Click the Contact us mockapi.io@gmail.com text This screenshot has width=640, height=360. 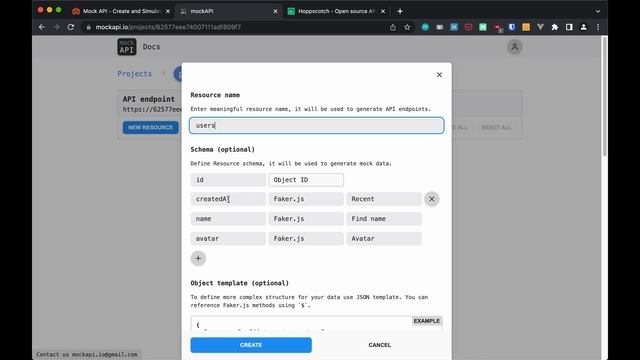click(x=87, y=354)
